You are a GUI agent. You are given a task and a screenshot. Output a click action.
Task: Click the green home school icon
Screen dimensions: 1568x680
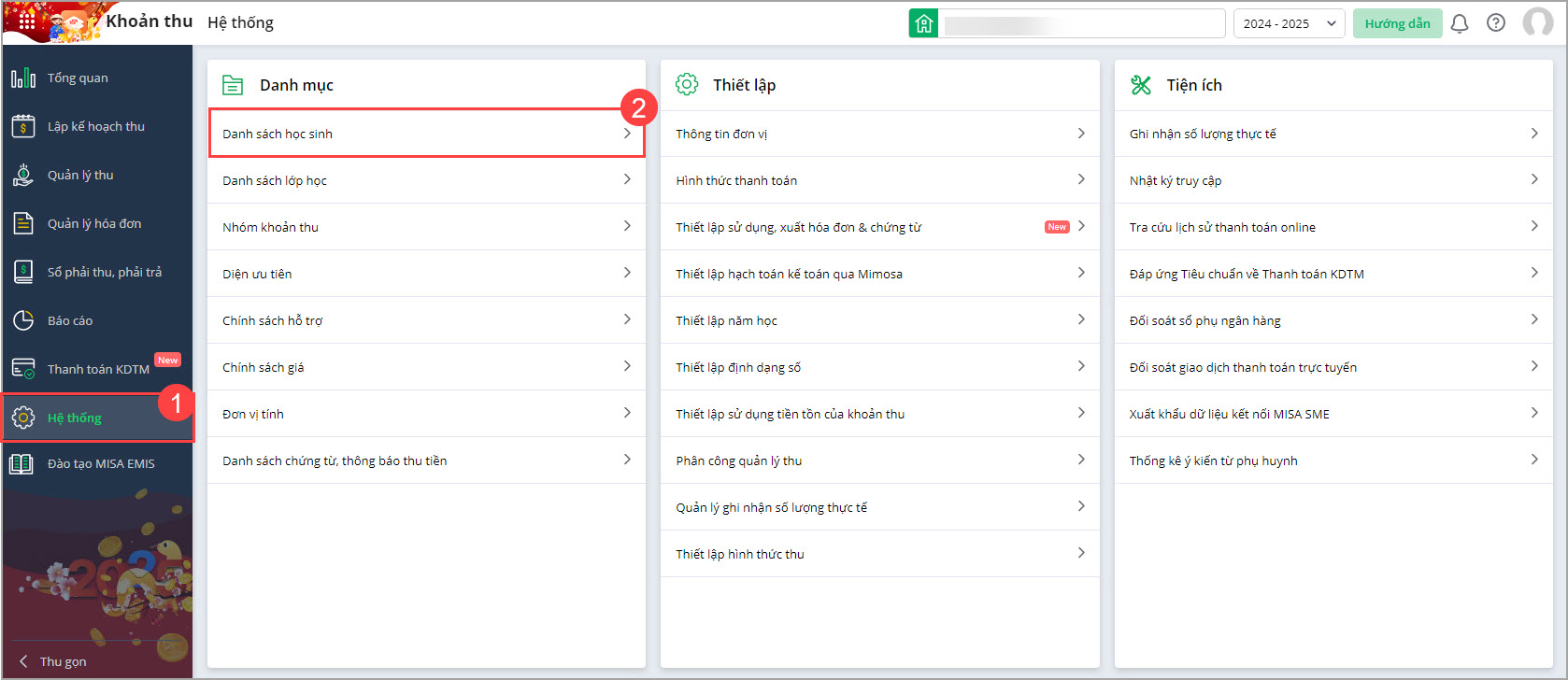click(923, 23)
